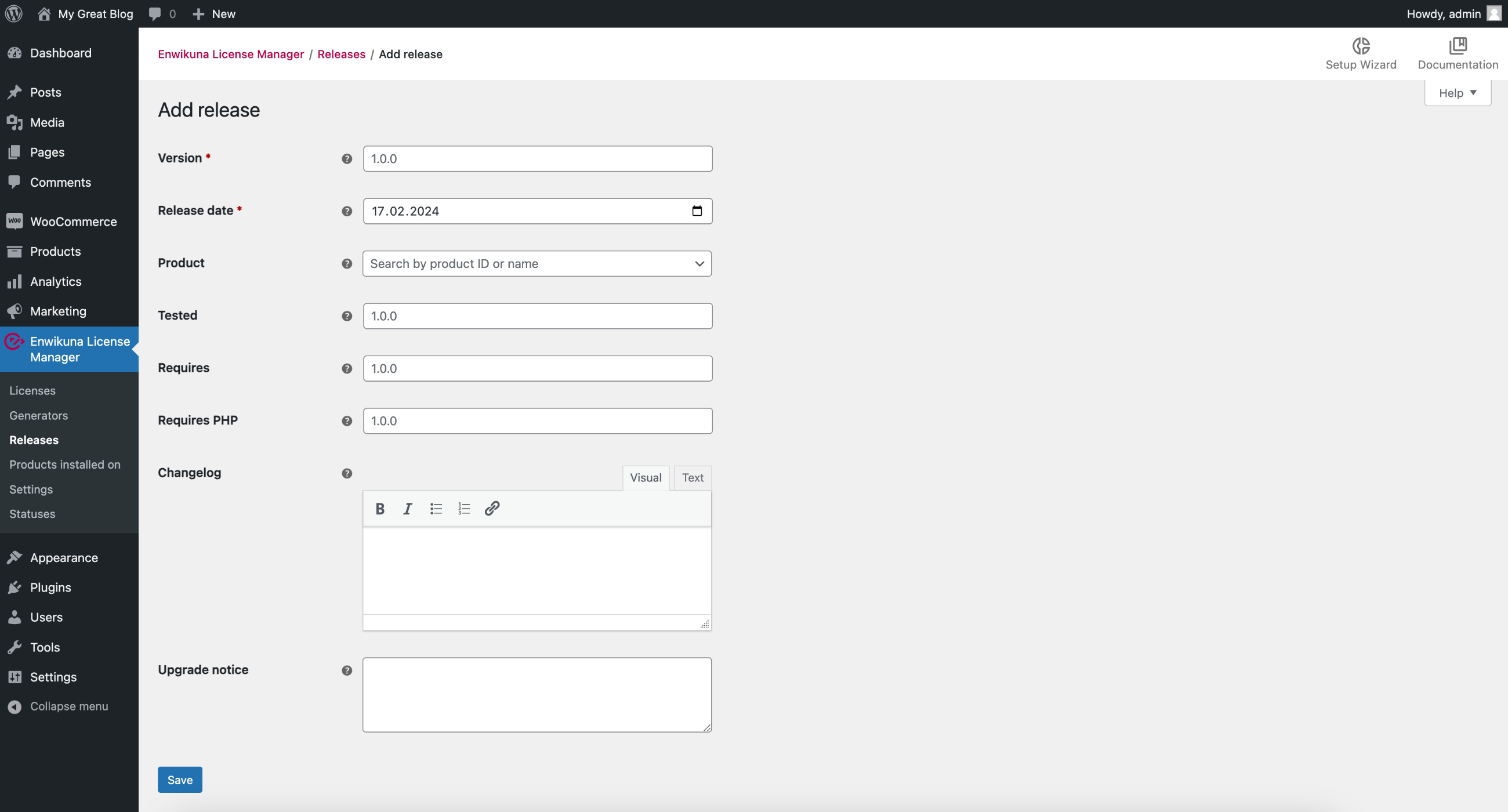Viewport: 1508px width, 812px height.
Task: Show help tooltip for Version field
Action: coord(347,159)
